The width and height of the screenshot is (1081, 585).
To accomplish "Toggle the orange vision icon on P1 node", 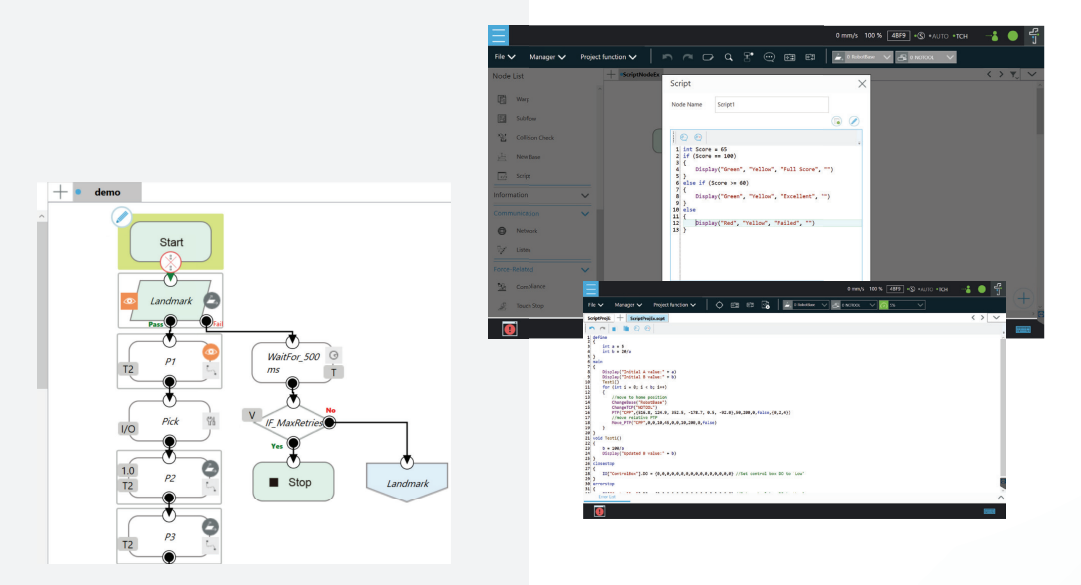I will [x=211, y=352].
